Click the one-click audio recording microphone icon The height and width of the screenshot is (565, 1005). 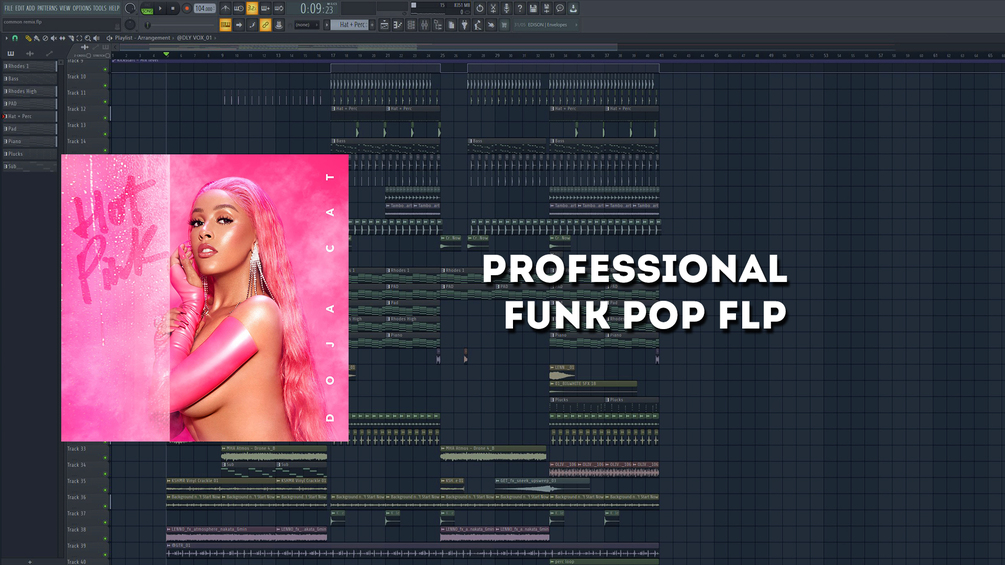coord(507,8)
